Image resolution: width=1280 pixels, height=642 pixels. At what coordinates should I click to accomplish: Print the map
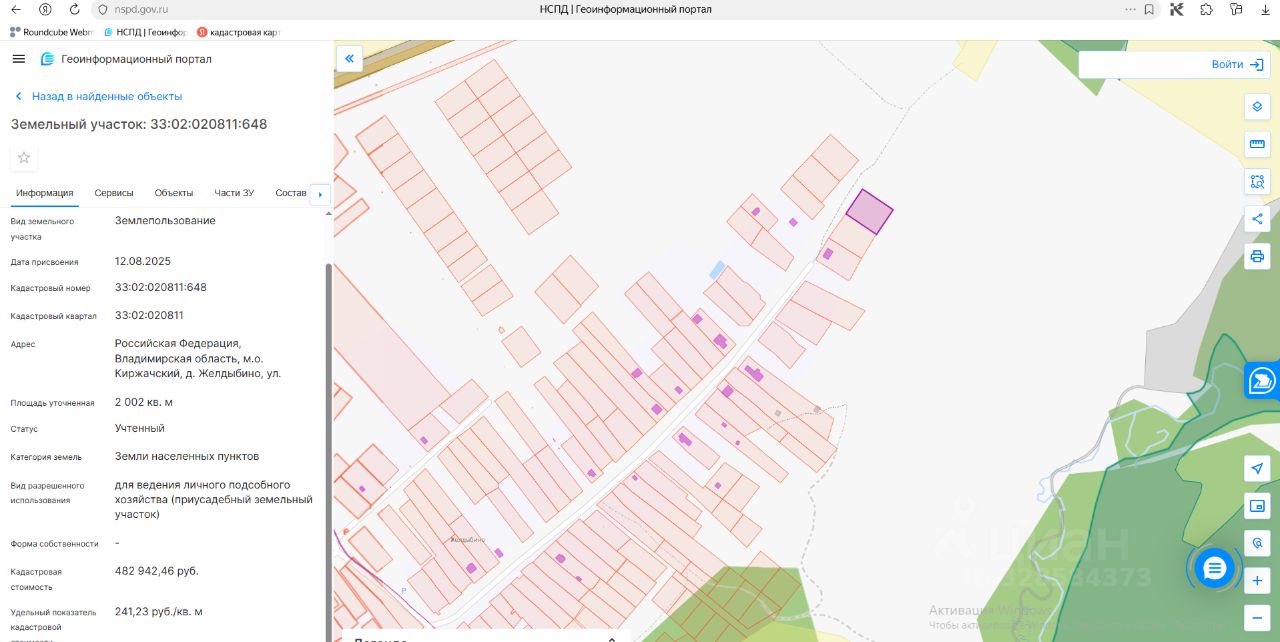click(x=1257, y=256)
